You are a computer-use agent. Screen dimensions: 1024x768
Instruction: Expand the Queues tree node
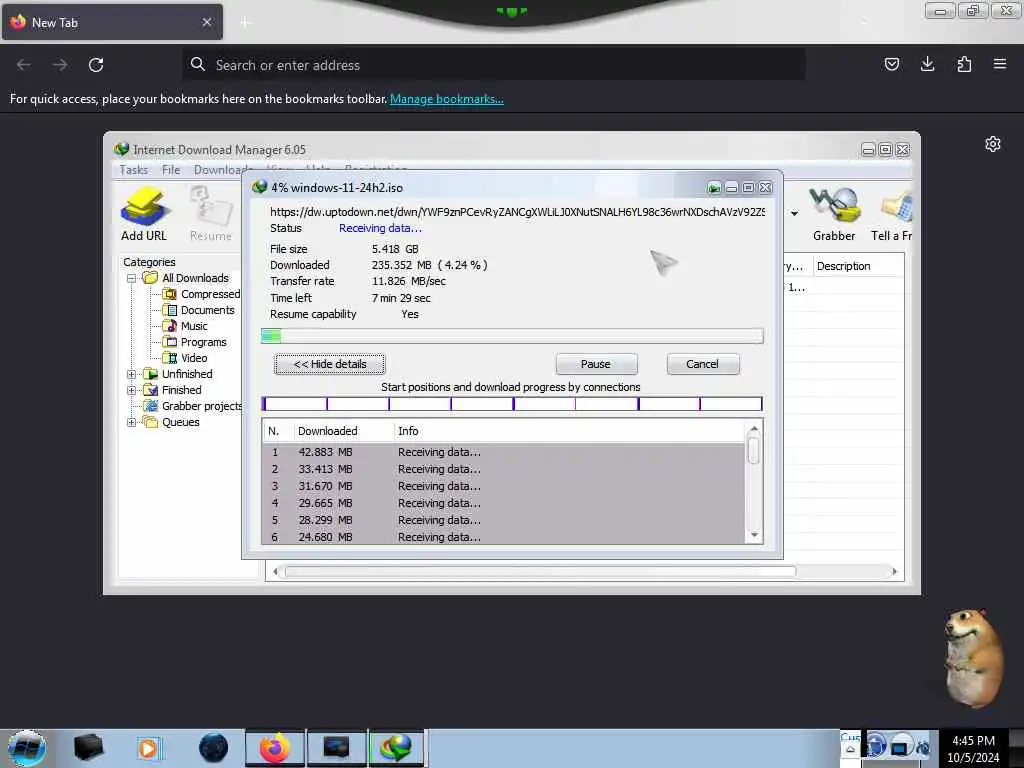tap(131, 423)
